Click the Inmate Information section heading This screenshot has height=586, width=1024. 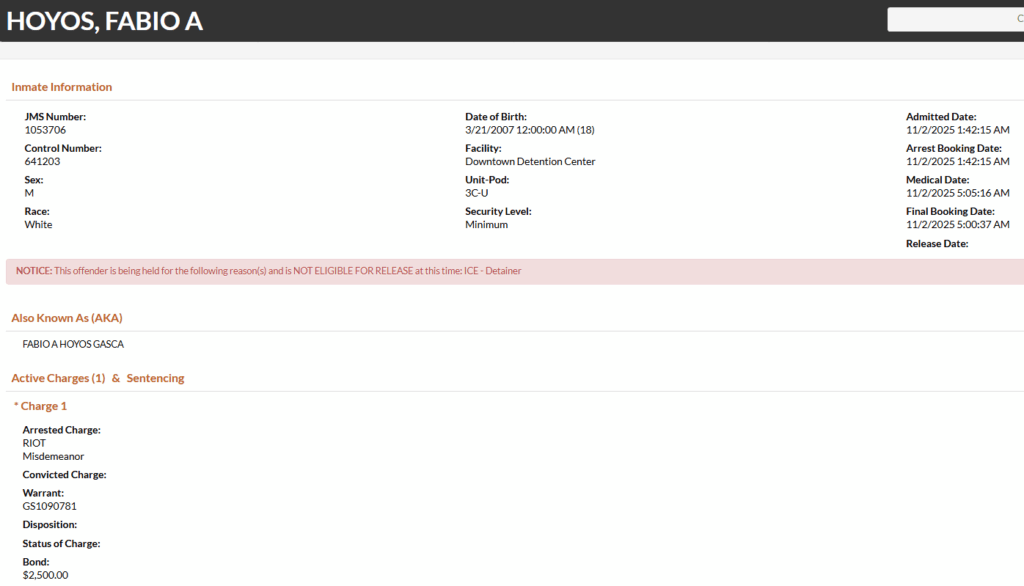62,87
